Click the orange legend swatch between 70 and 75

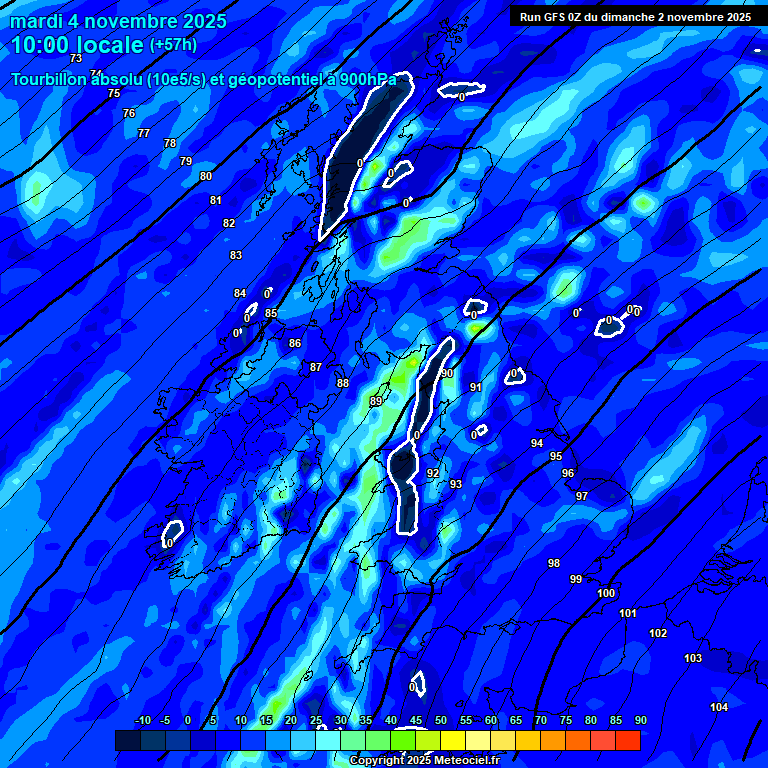point(552,740)
